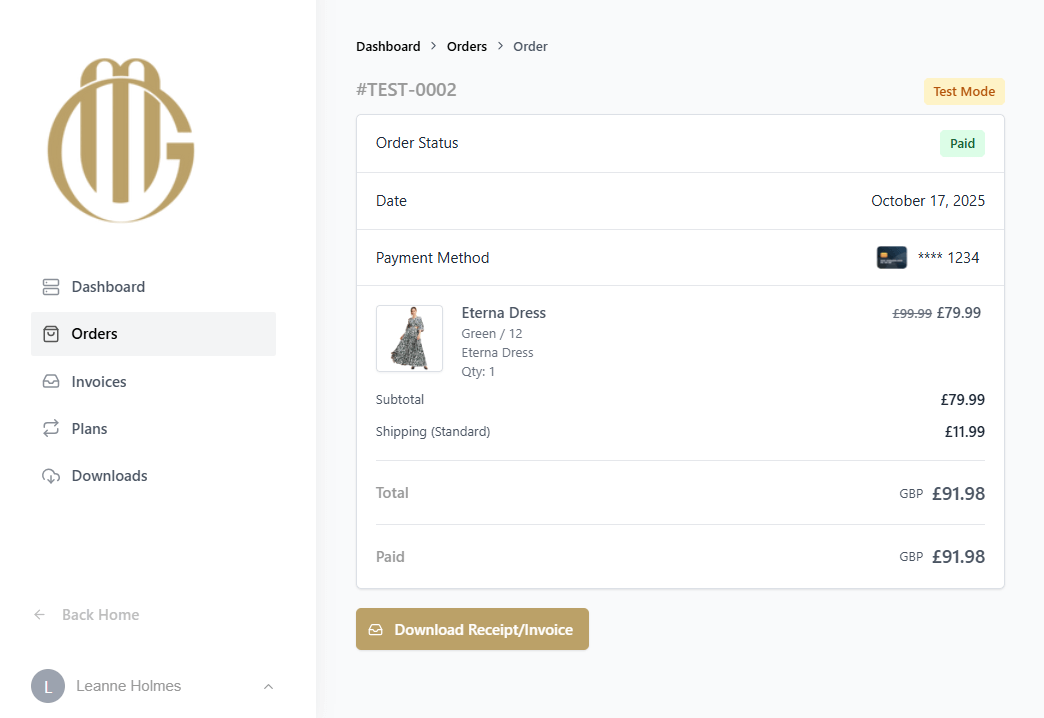The height and width of the screenshot is (718, 1044).
Task: Click the Leanne Holmes avatar circle
Action: [48, 686]
